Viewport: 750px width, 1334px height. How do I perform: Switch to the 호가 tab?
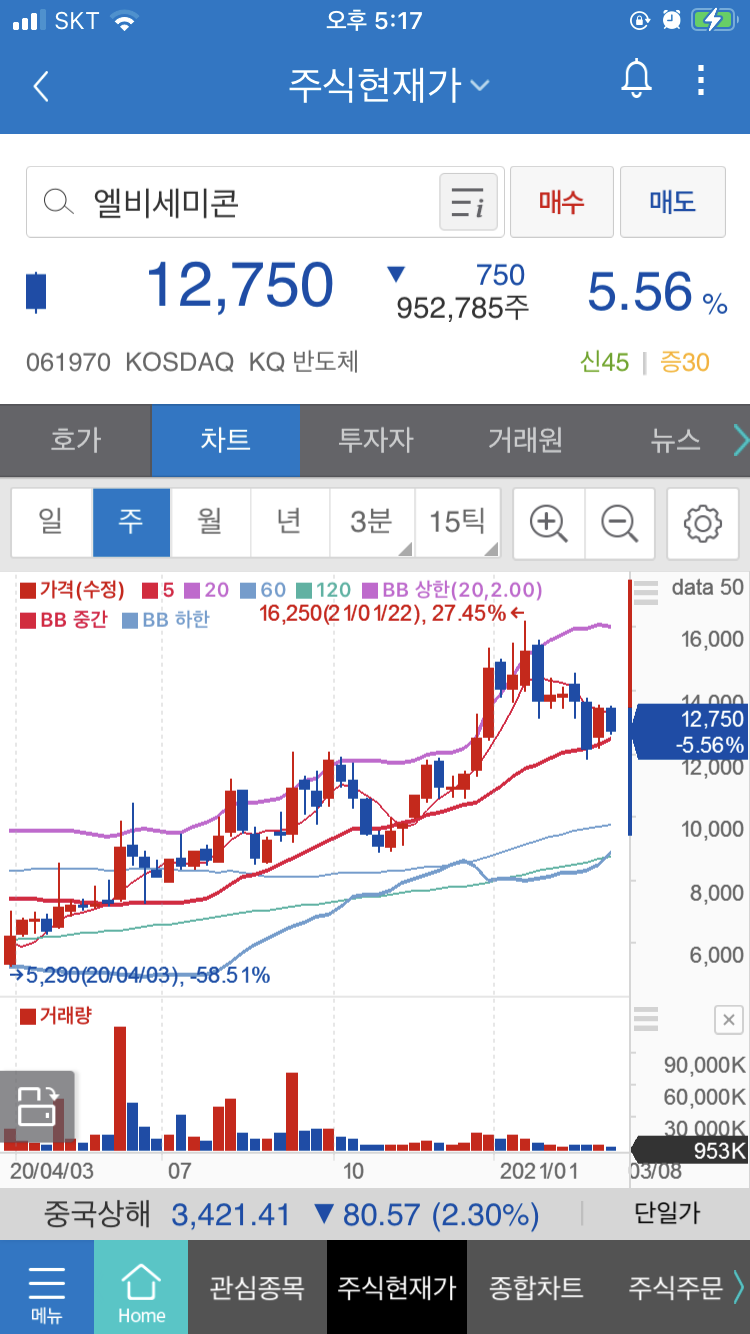click(x=76, y=440)
